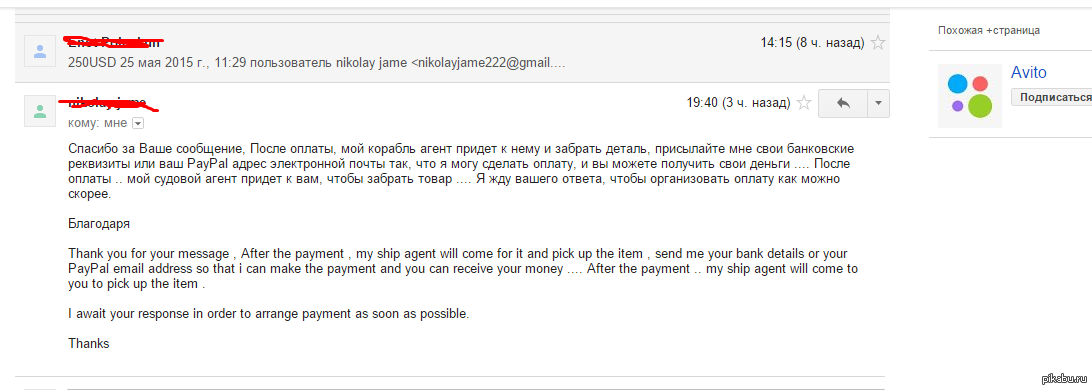This screenshot has width=1092, height=390.
Task: Click the Похожая +страница heading
Action: 988,30
